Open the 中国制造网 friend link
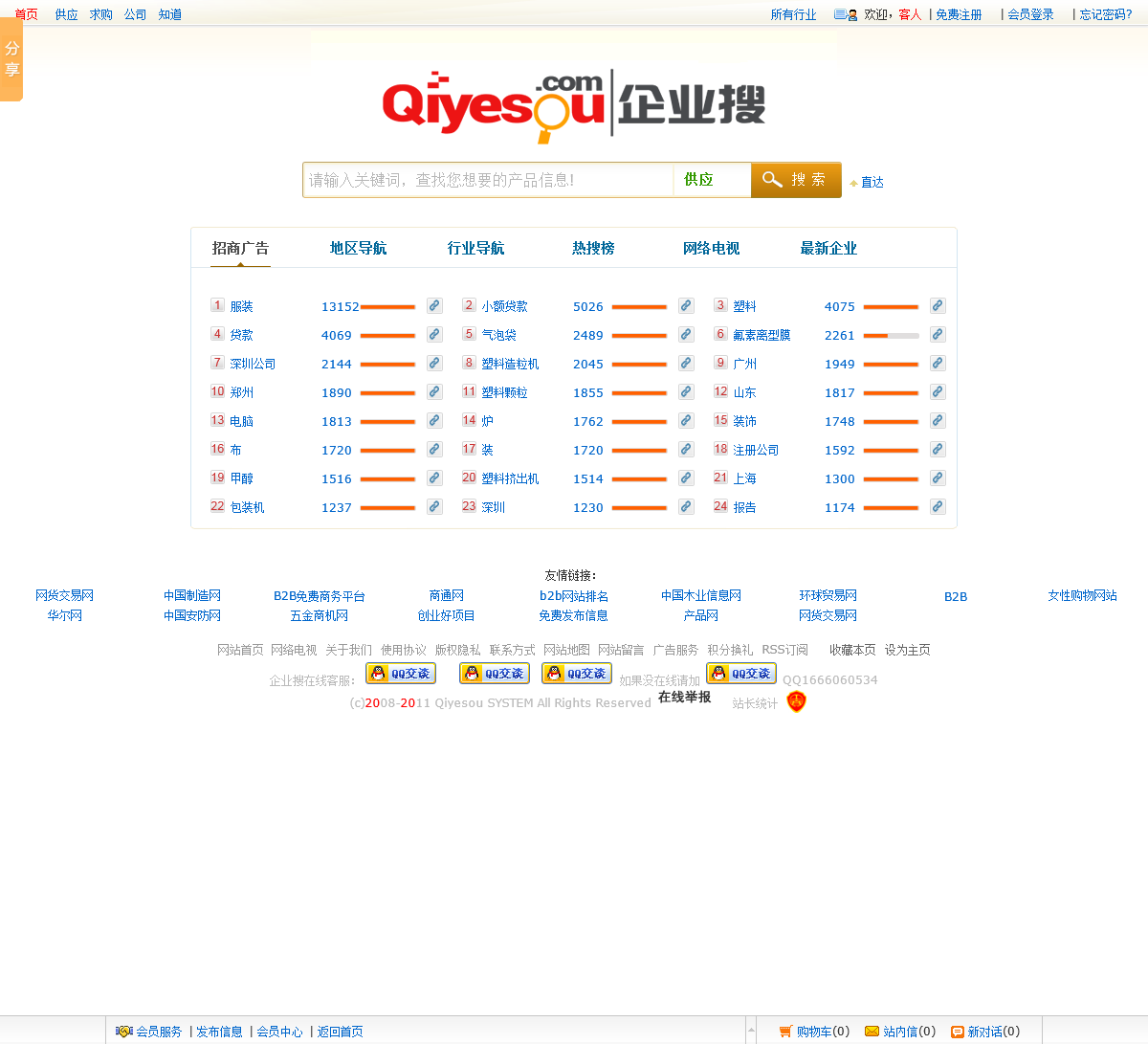Viewport: 1148px width, 1044px height. click(192, 595)
